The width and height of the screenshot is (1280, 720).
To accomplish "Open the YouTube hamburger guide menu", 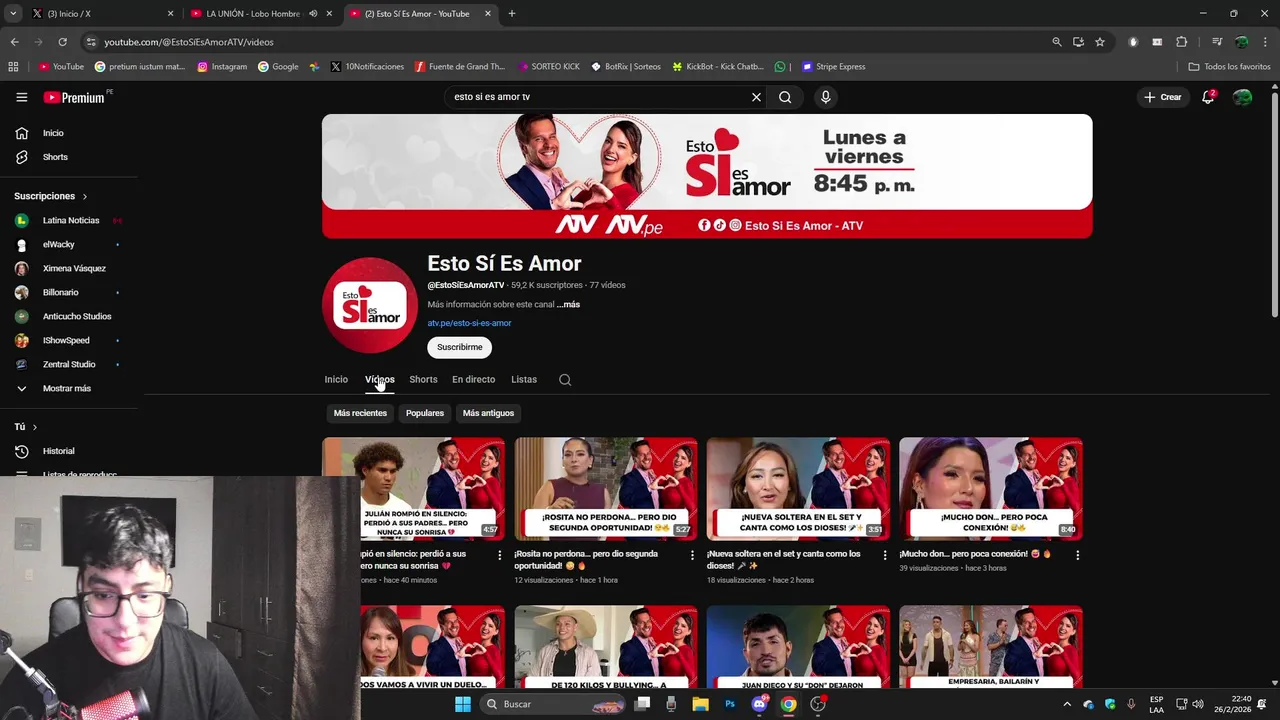I will [x=21, y=97].
